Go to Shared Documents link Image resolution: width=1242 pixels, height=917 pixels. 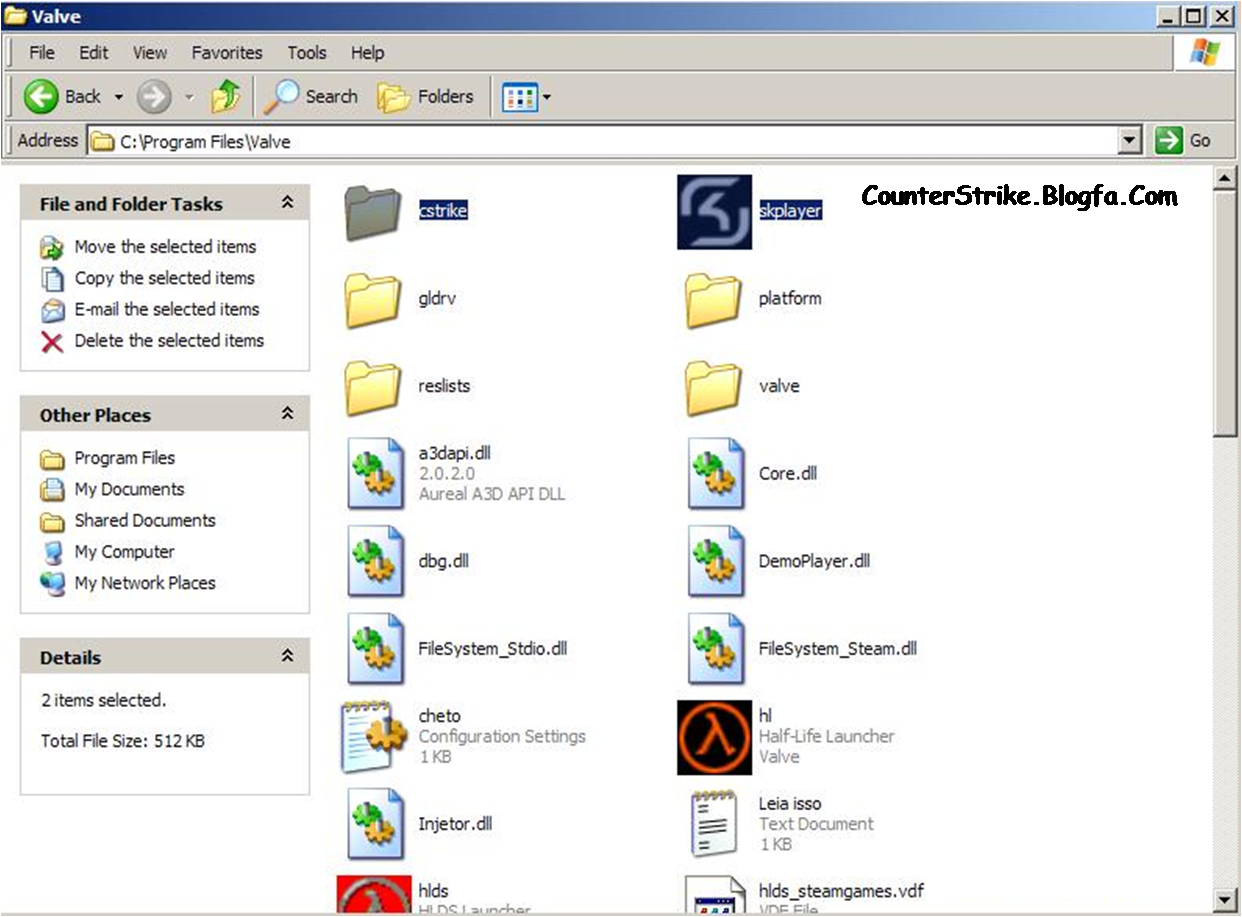click(x=145, y=520)
